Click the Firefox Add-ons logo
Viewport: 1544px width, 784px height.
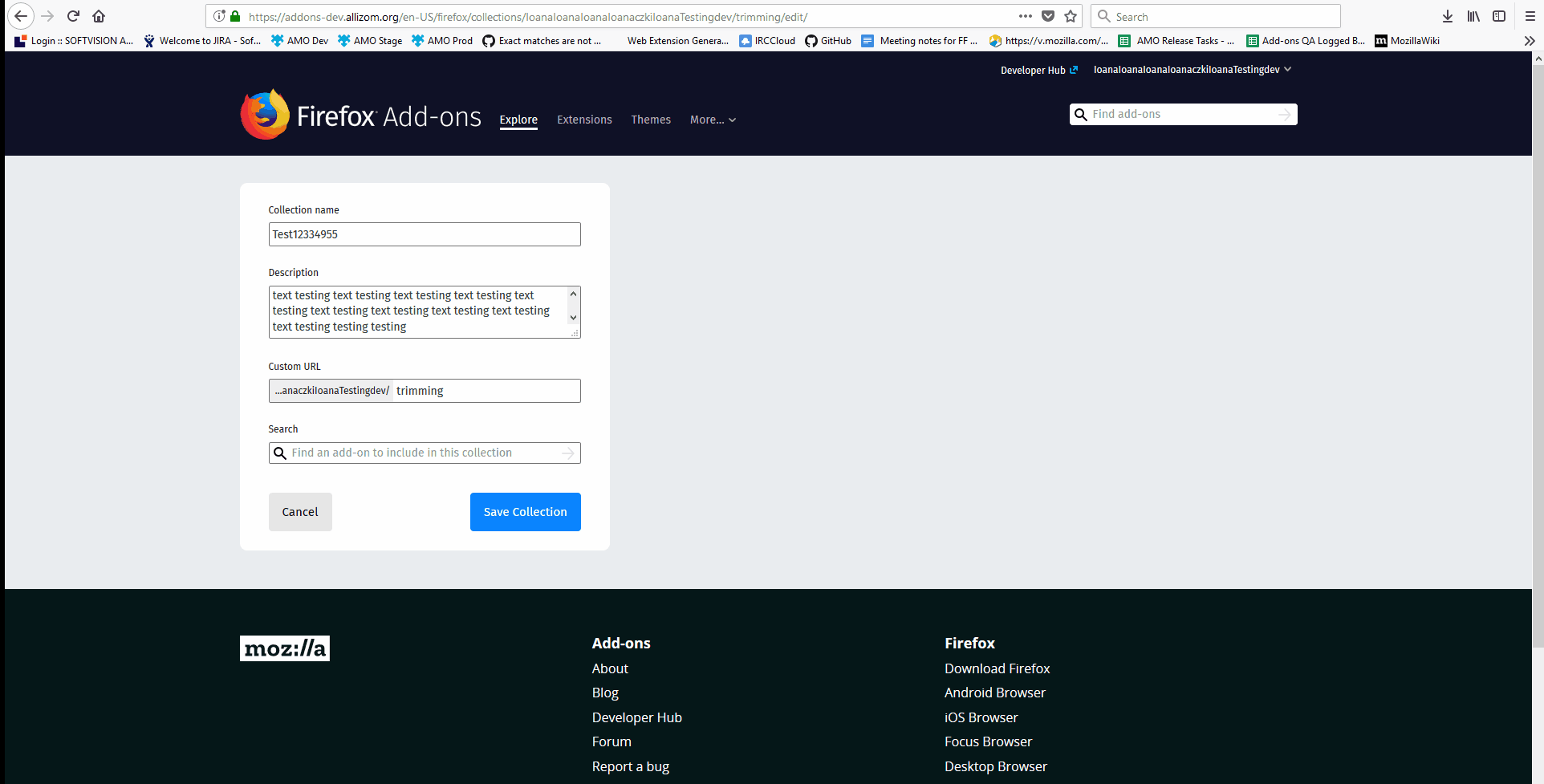(x=361, y=116)
